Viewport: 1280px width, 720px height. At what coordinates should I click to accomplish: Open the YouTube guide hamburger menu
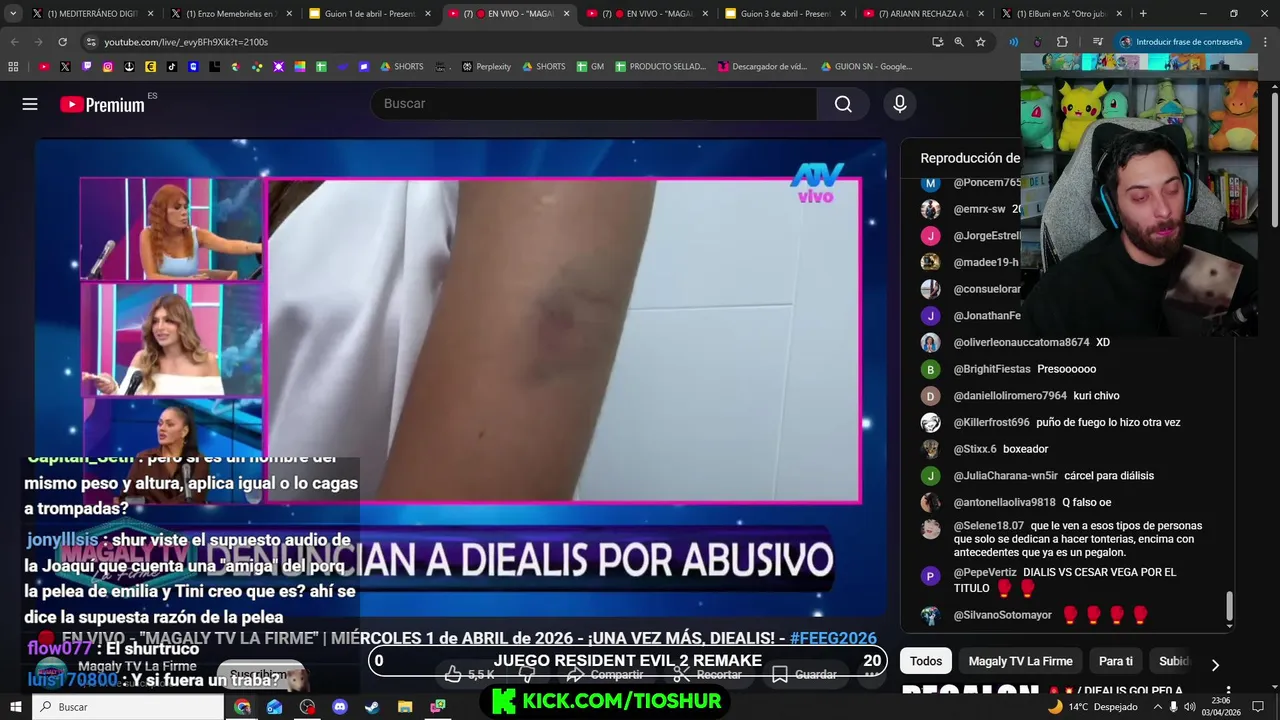30,104
